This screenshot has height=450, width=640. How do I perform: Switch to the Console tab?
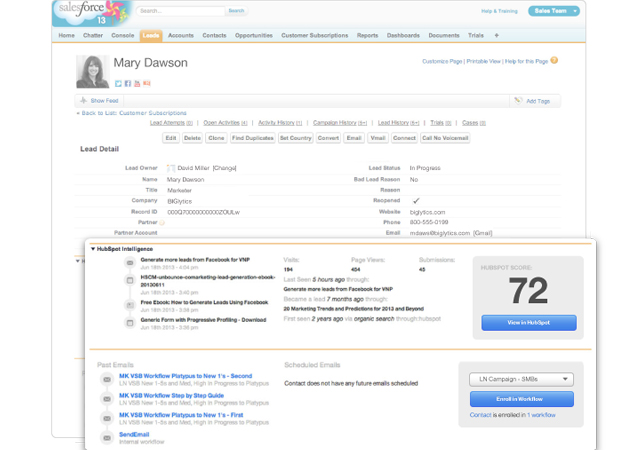click(x=122, y=36)
